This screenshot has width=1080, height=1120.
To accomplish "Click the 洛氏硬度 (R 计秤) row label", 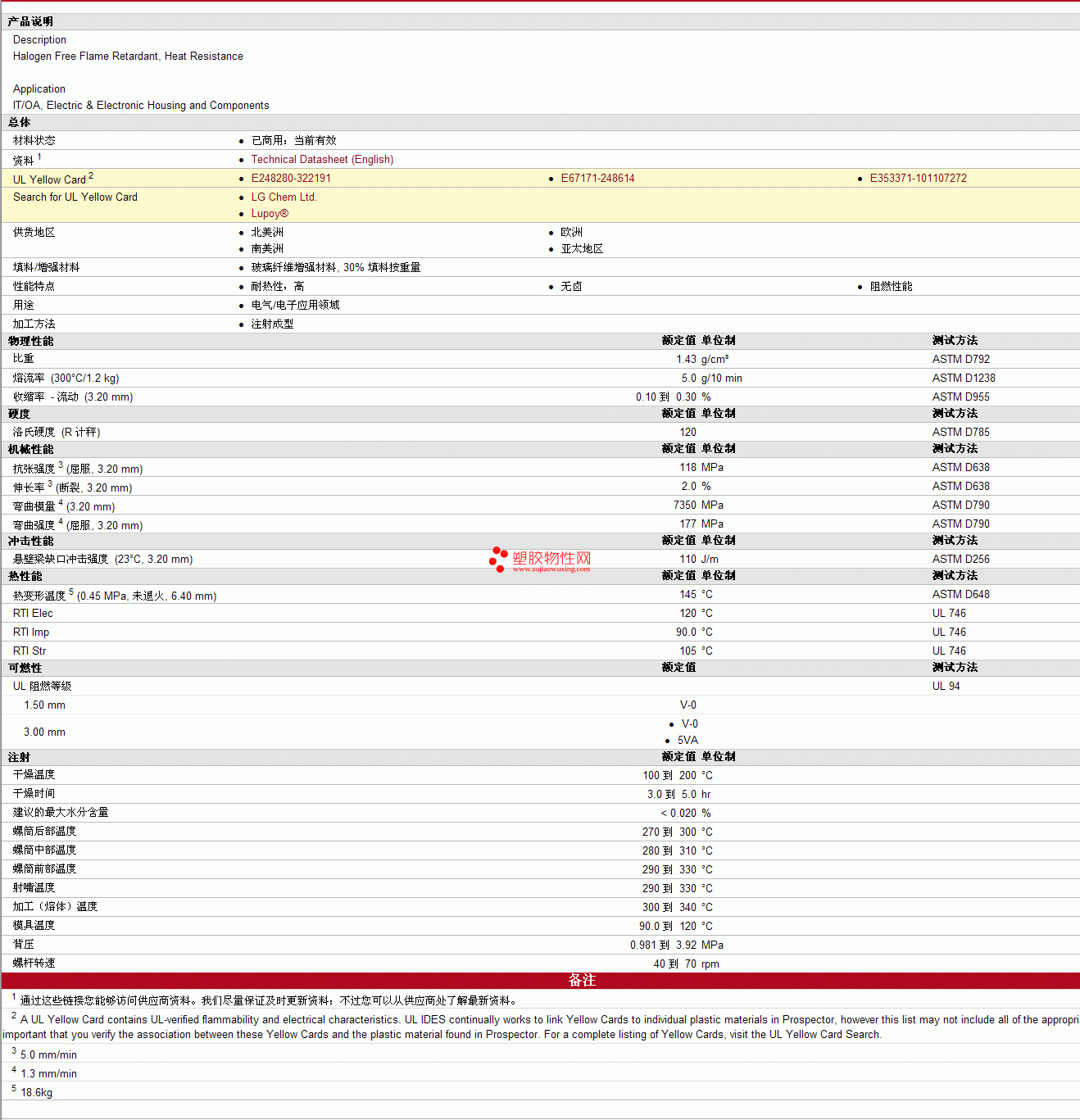I will 57,433.
